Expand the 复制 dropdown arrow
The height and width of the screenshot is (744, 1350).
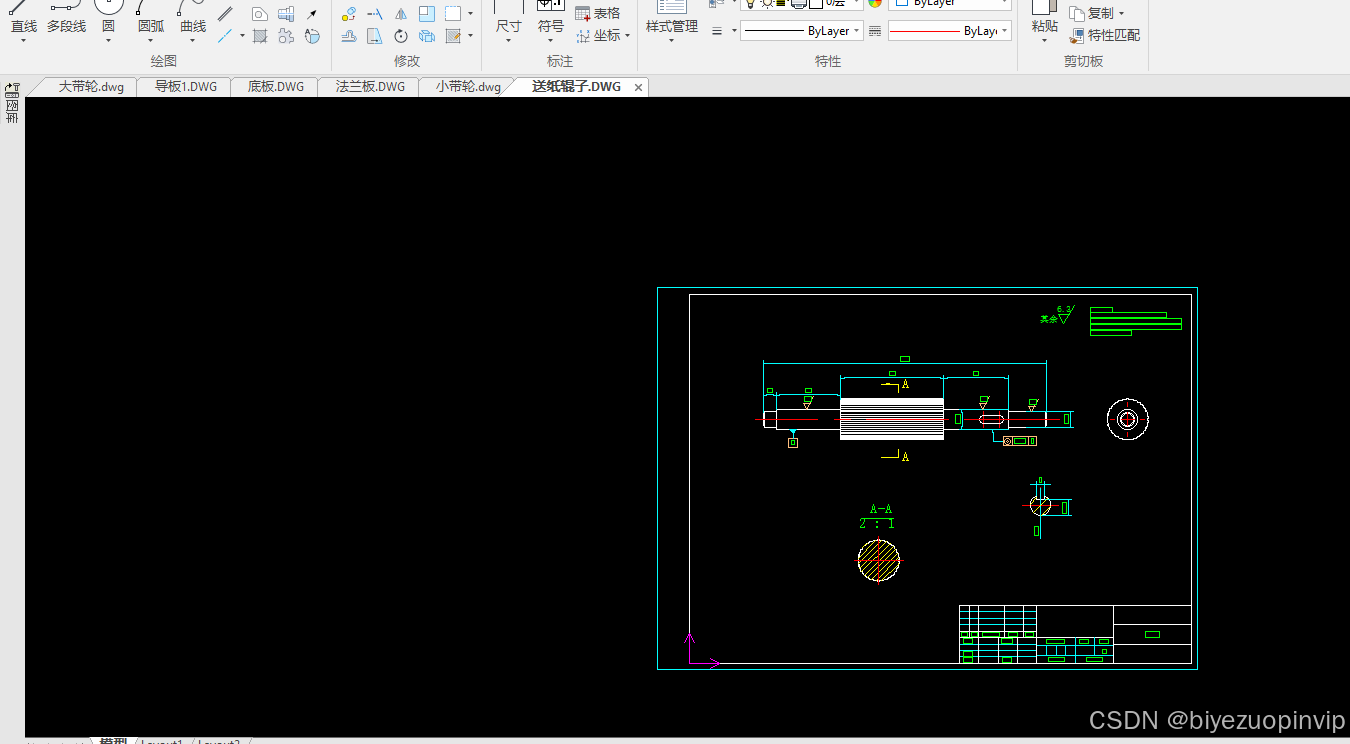pos(1121,14)
